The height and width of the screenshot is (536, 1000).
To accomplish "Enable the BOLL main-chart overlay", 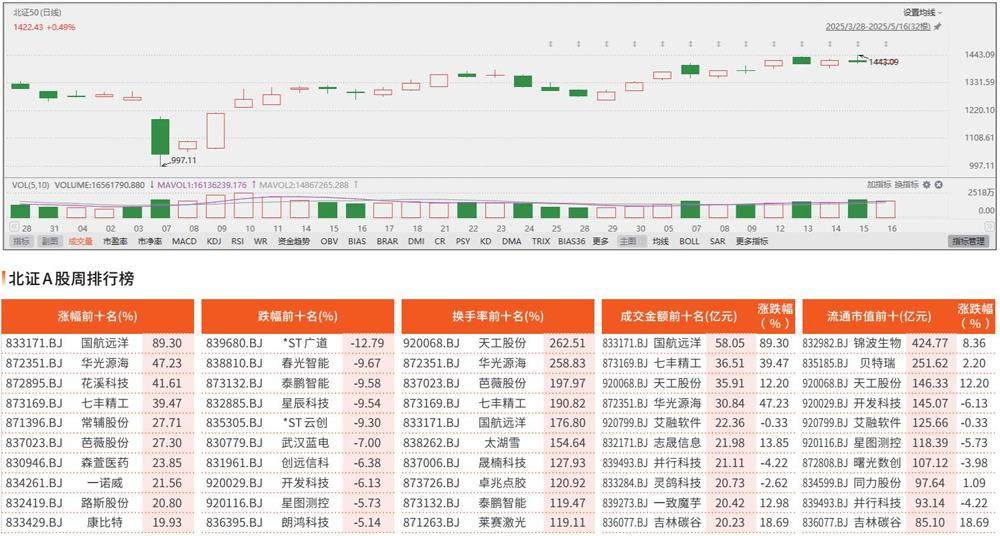I will coord(689,241).
